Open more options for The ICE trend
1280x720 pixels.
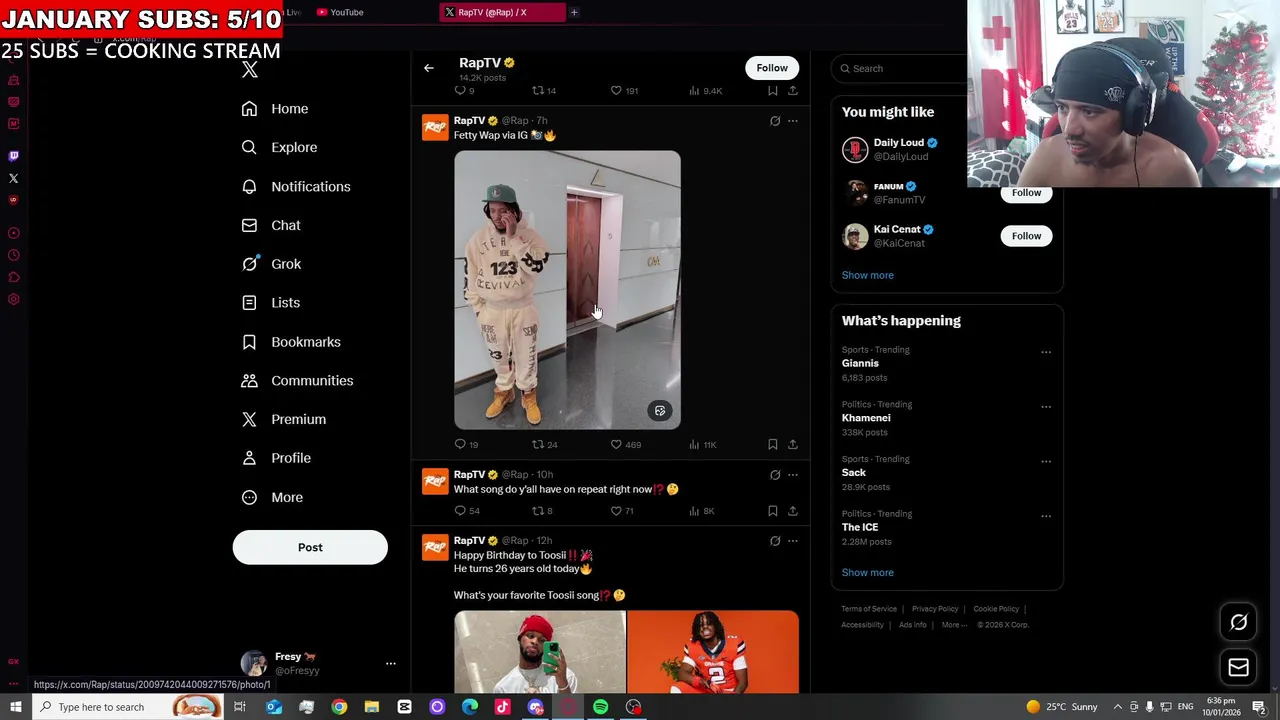(x=1046, y=516)
